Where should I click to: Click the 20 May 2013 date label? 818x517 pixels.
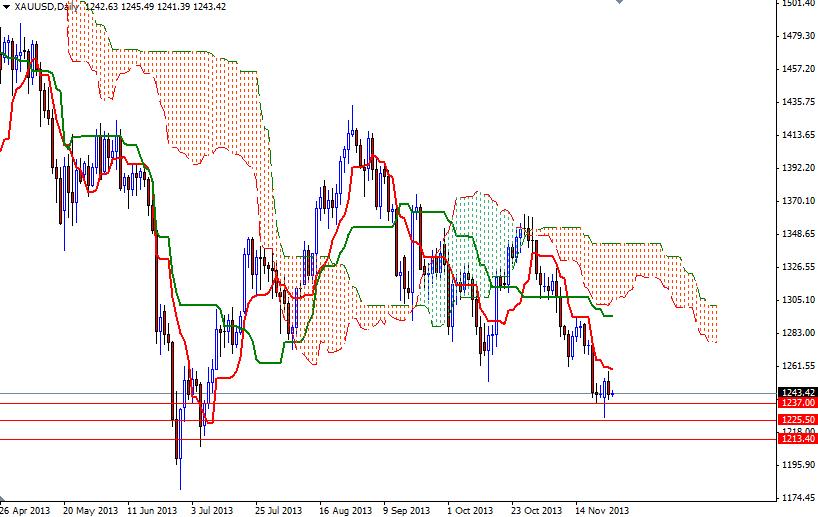point(90,510)
